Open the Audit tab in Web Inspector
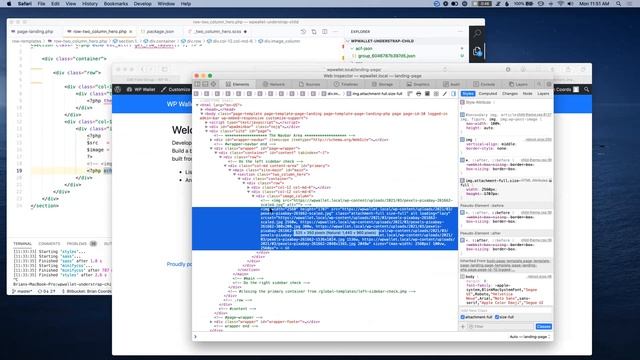 pos(451,84)
